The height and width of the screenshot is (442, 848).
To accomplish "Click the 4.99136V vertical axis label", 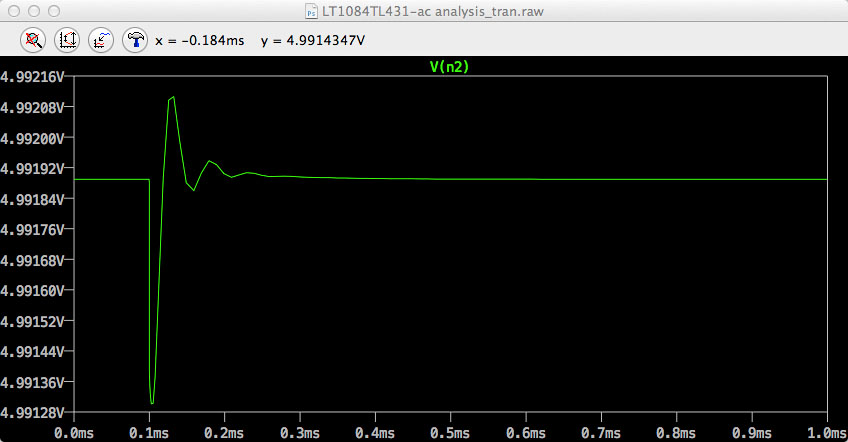I will point(32,383).
